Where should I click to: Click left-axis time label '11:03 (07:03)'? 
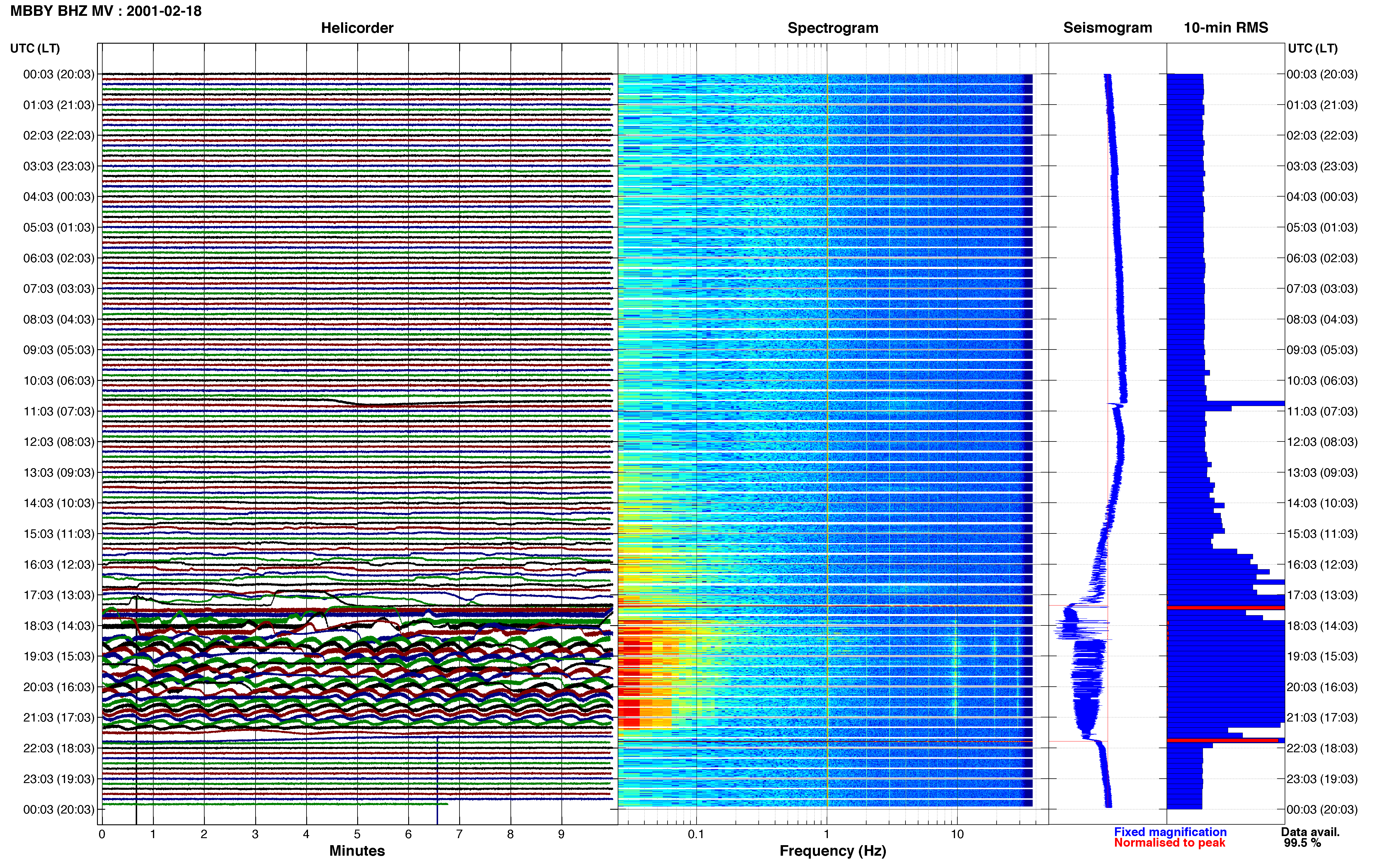point(59,412)
